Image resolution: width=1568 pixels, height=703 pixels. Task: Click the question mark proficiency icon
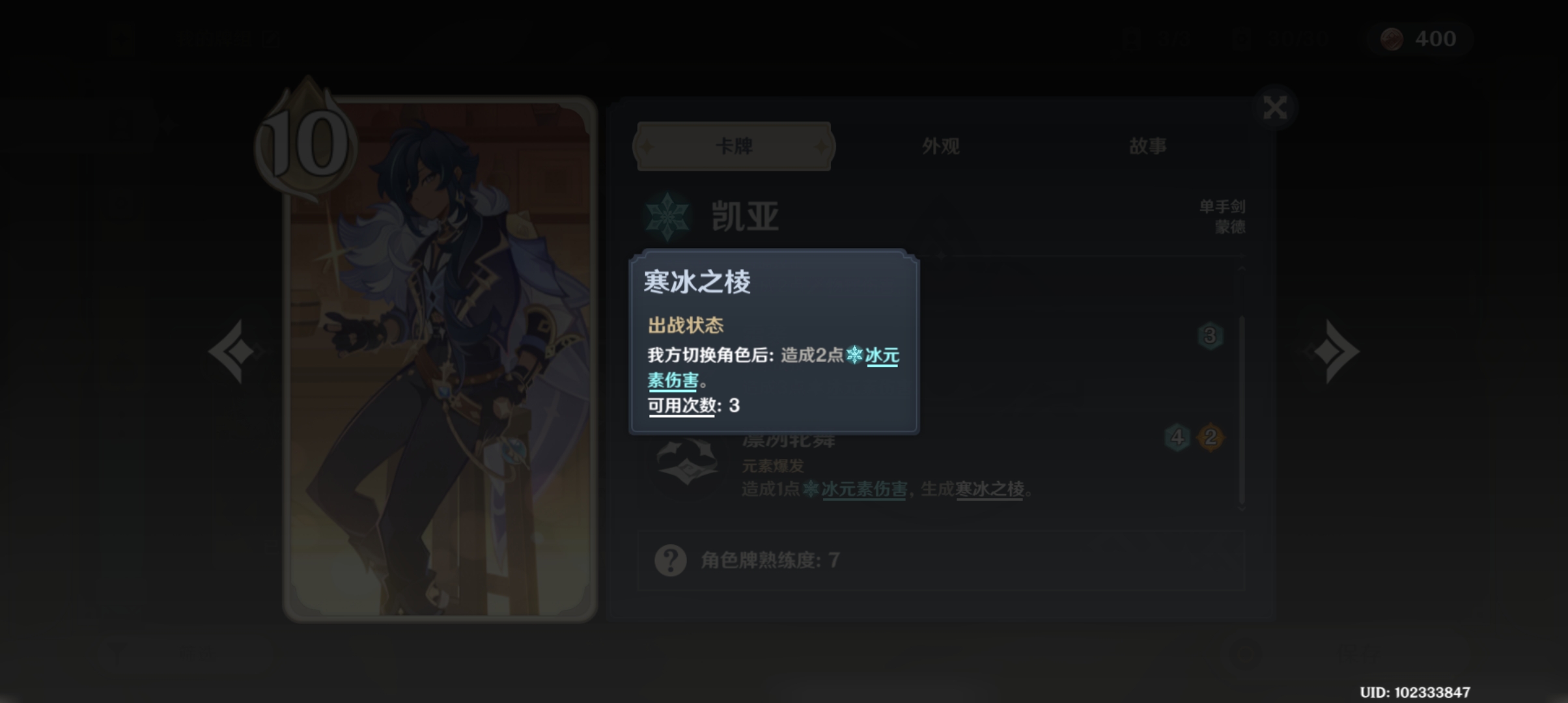(671, 560)
